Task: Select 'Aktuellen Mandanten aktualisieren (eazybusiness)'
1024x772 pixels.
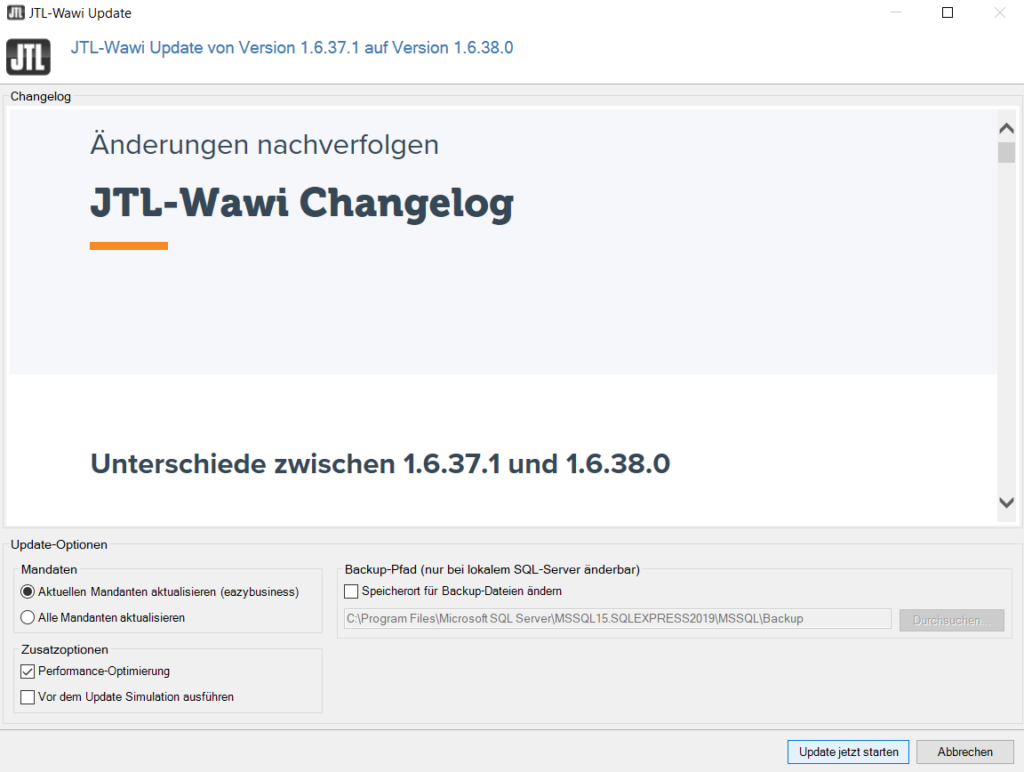Action: [x=29, y=592]
